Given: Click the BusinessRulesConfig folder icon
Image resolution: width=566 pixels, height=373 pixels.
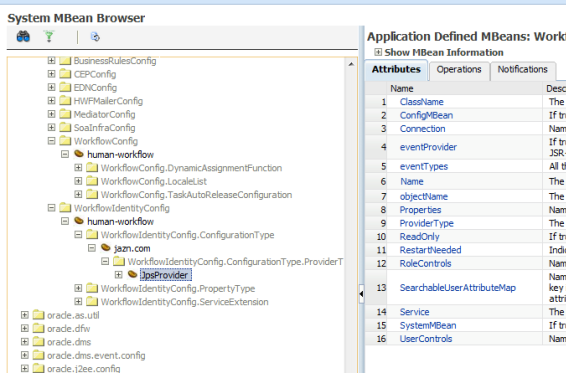Looking at the screenshot, I should [x=65, y=60].
